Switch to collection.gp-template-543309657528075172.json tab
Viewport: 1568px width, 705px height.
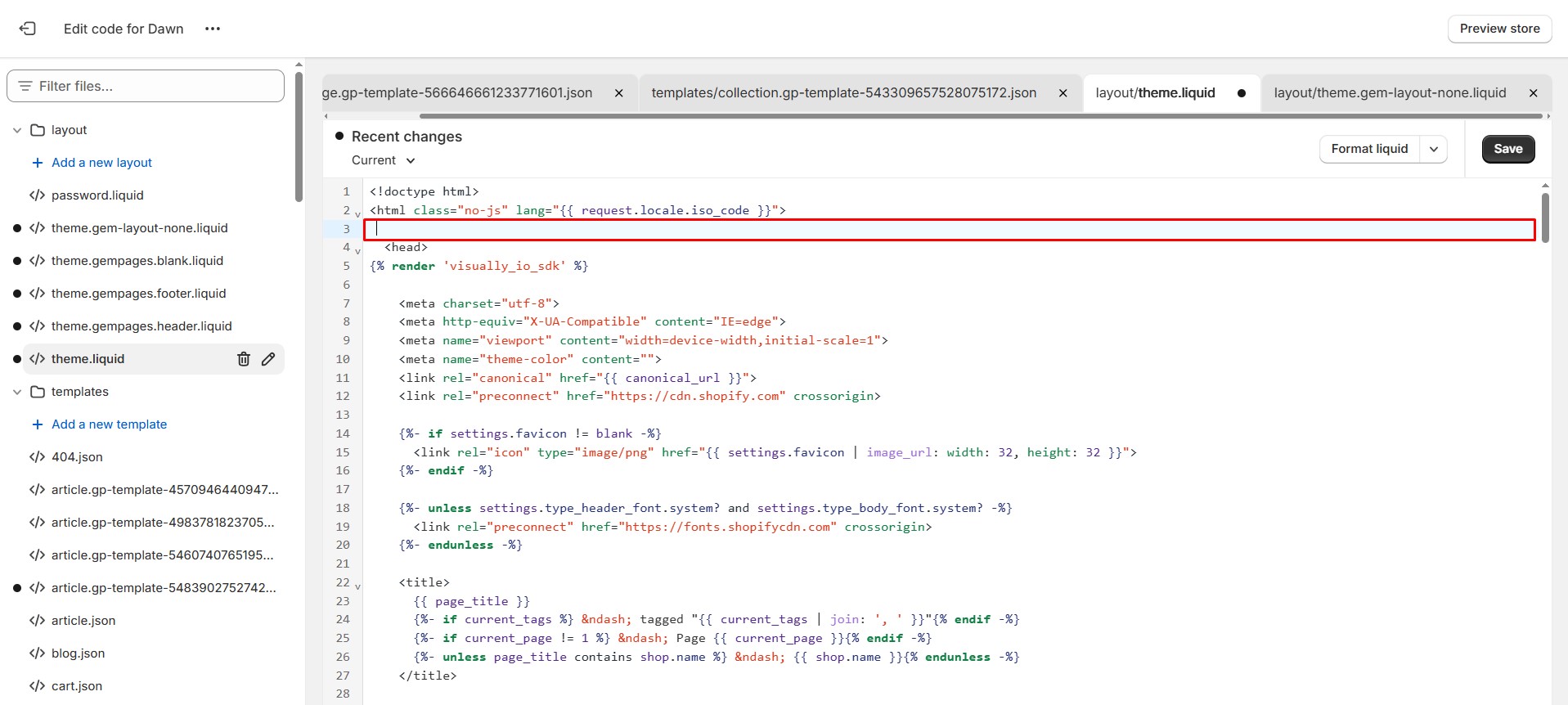[844, 93]
